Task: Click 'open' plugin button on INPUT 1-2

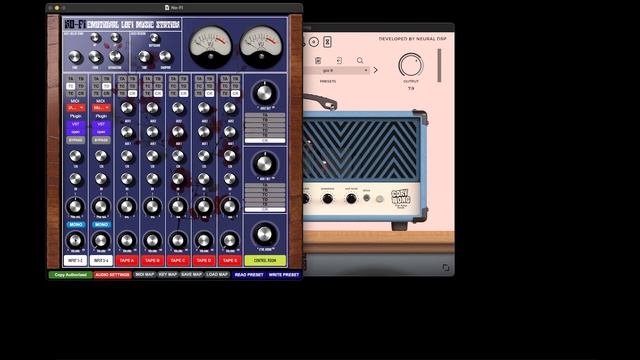Action: coord(76,132)
